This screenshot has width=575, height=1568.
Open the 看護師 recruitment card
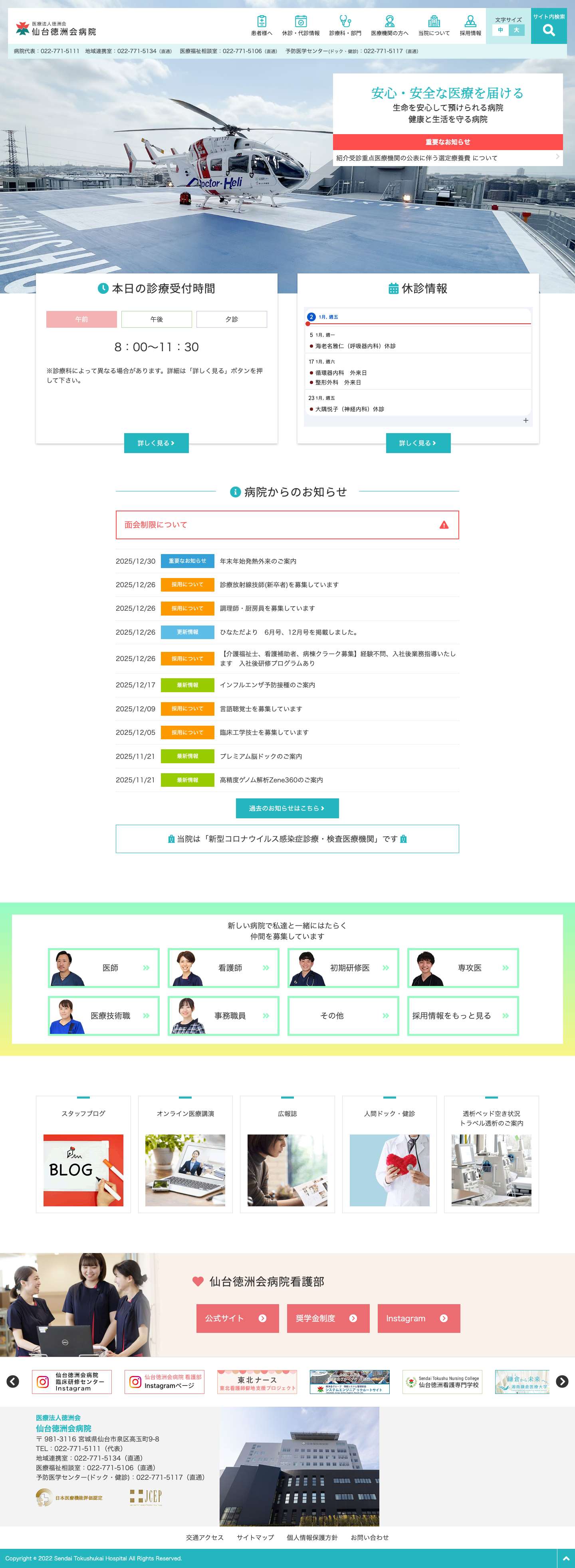[x=224, y=968]
